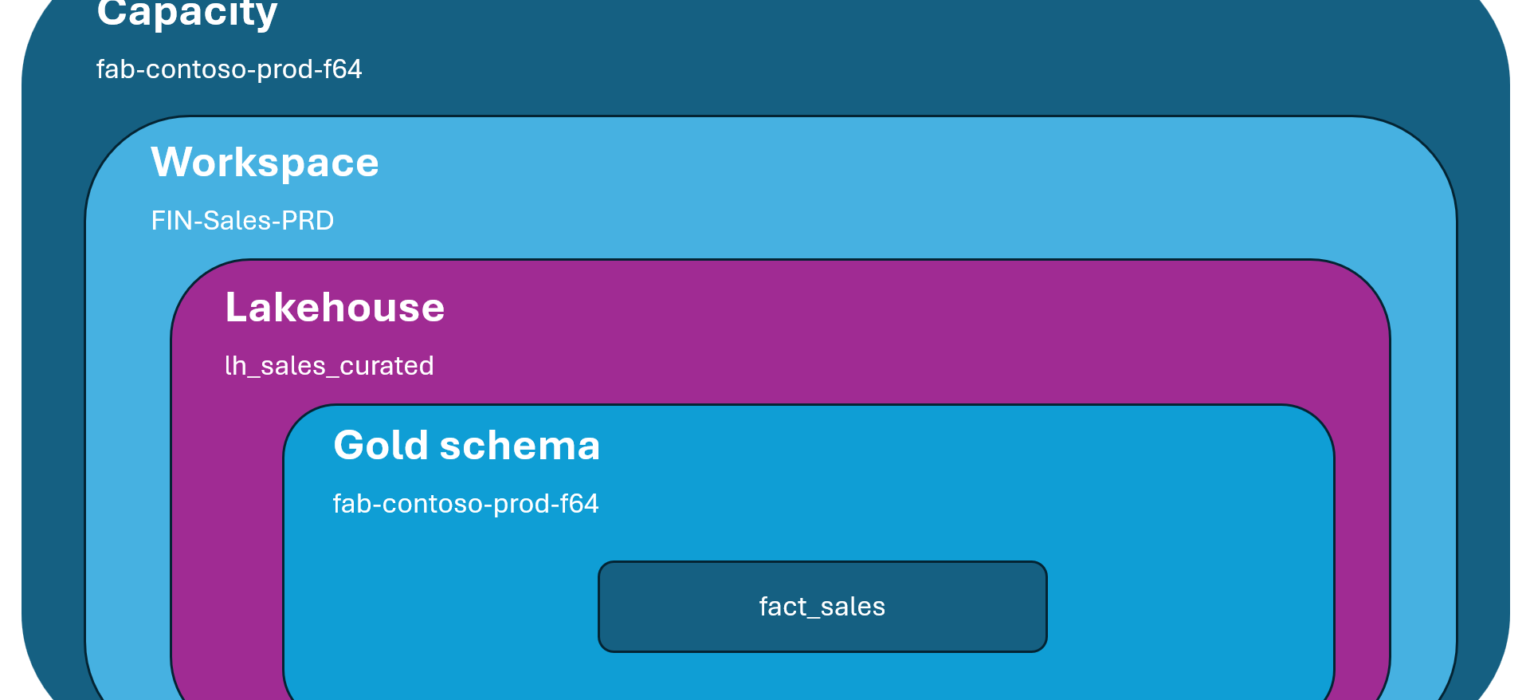Select the fab-contoso-prod-f64 text under Gold schema
1530x700 pixels.
pyautogui.click(x=465, y=503)
